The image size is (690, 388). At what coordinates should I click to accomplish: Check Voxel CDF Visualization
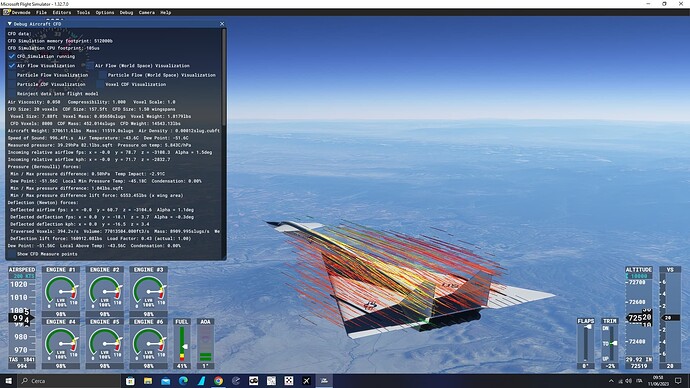pyautogui.click(x=100, y=84)
